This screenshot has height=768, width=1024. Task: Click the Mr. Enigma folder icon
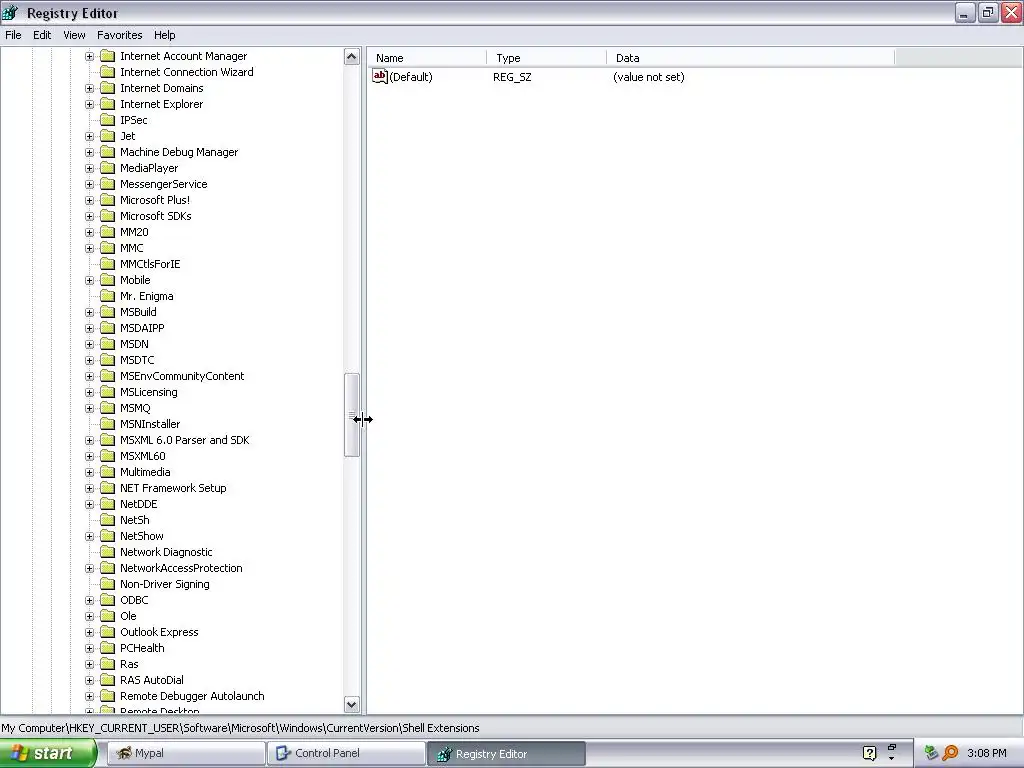point(108,296)
